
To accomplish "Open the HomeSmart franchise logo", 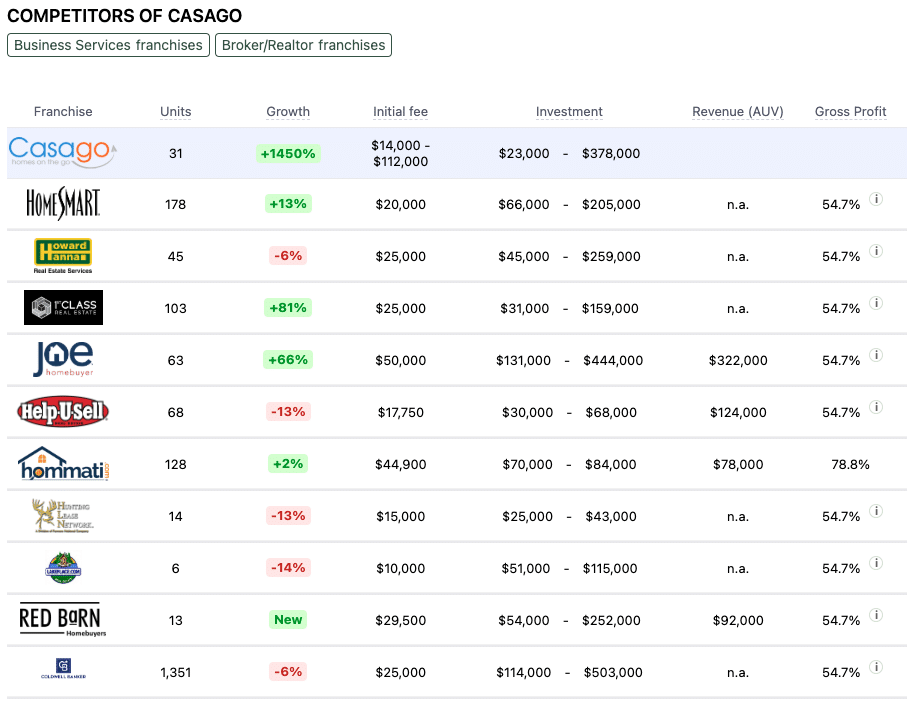I will [63, 204].
